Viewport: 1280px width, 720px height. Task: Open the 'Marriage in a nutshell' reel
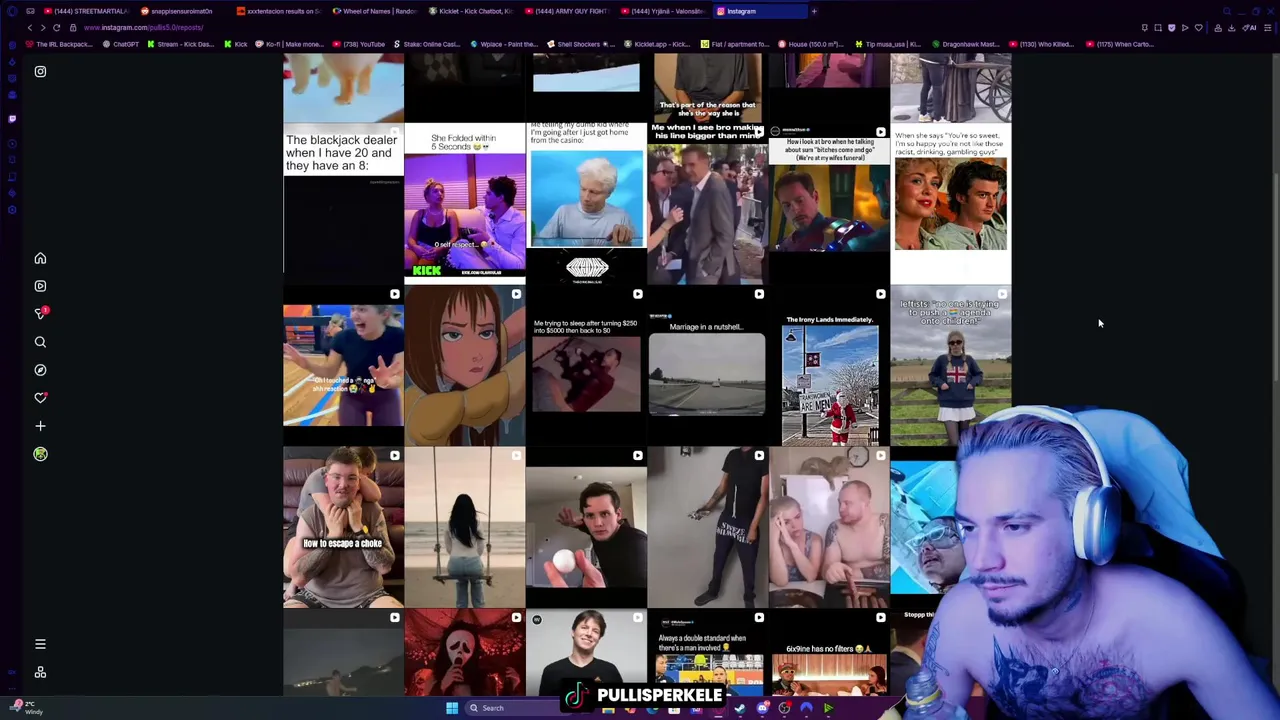pos(707,366)
